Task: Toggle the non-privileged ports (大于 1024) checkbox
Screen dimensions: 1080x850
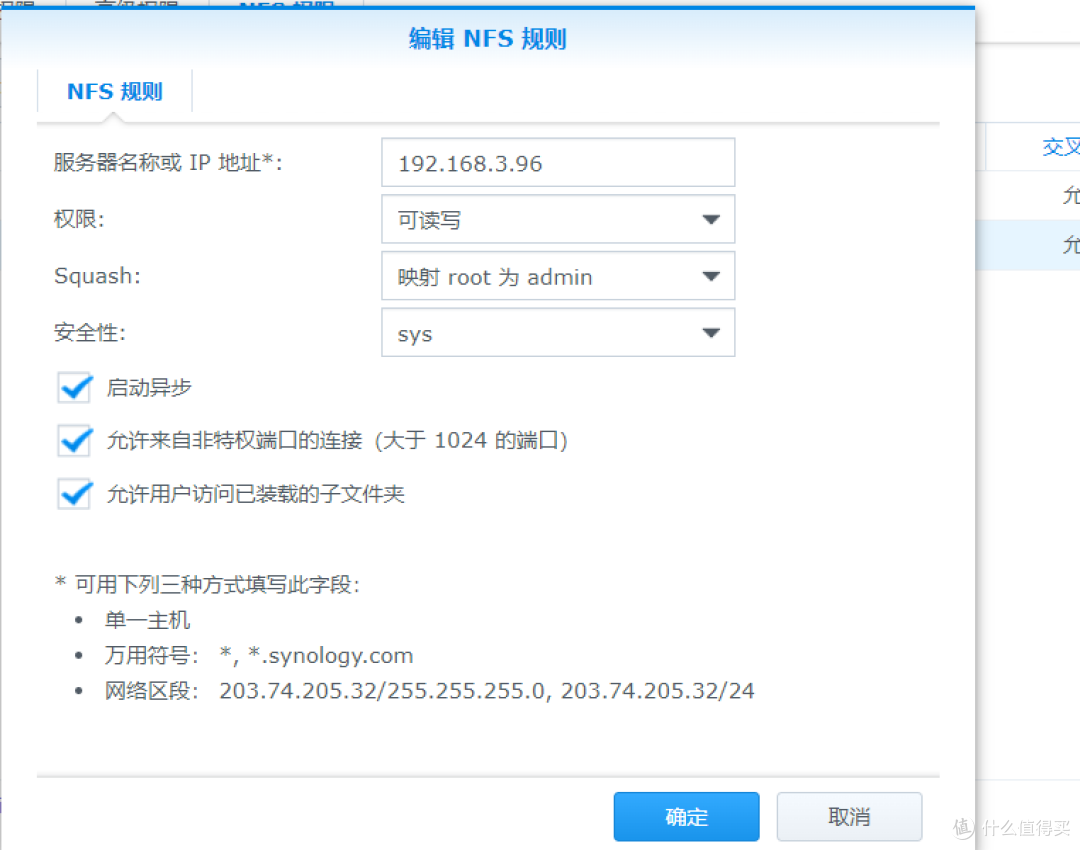Action: pyautogui.click(x=74, y=440)
